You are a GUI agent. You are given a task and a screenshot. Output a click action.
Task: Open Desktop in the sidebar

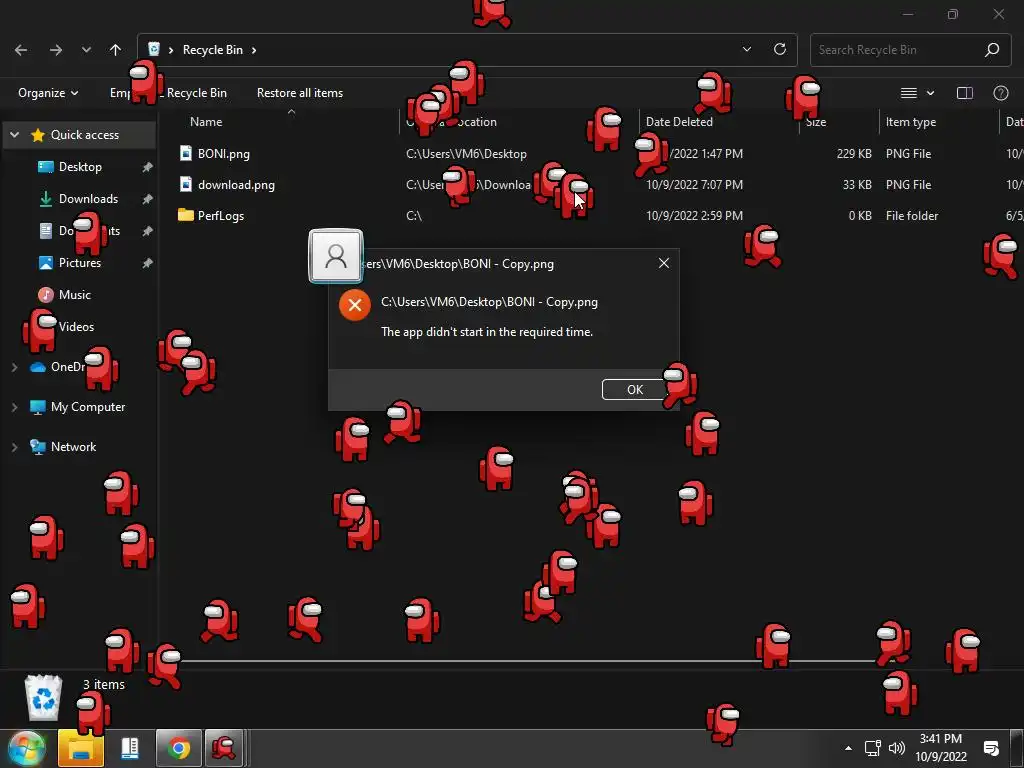pyautogui.click(x=80, y=167)
